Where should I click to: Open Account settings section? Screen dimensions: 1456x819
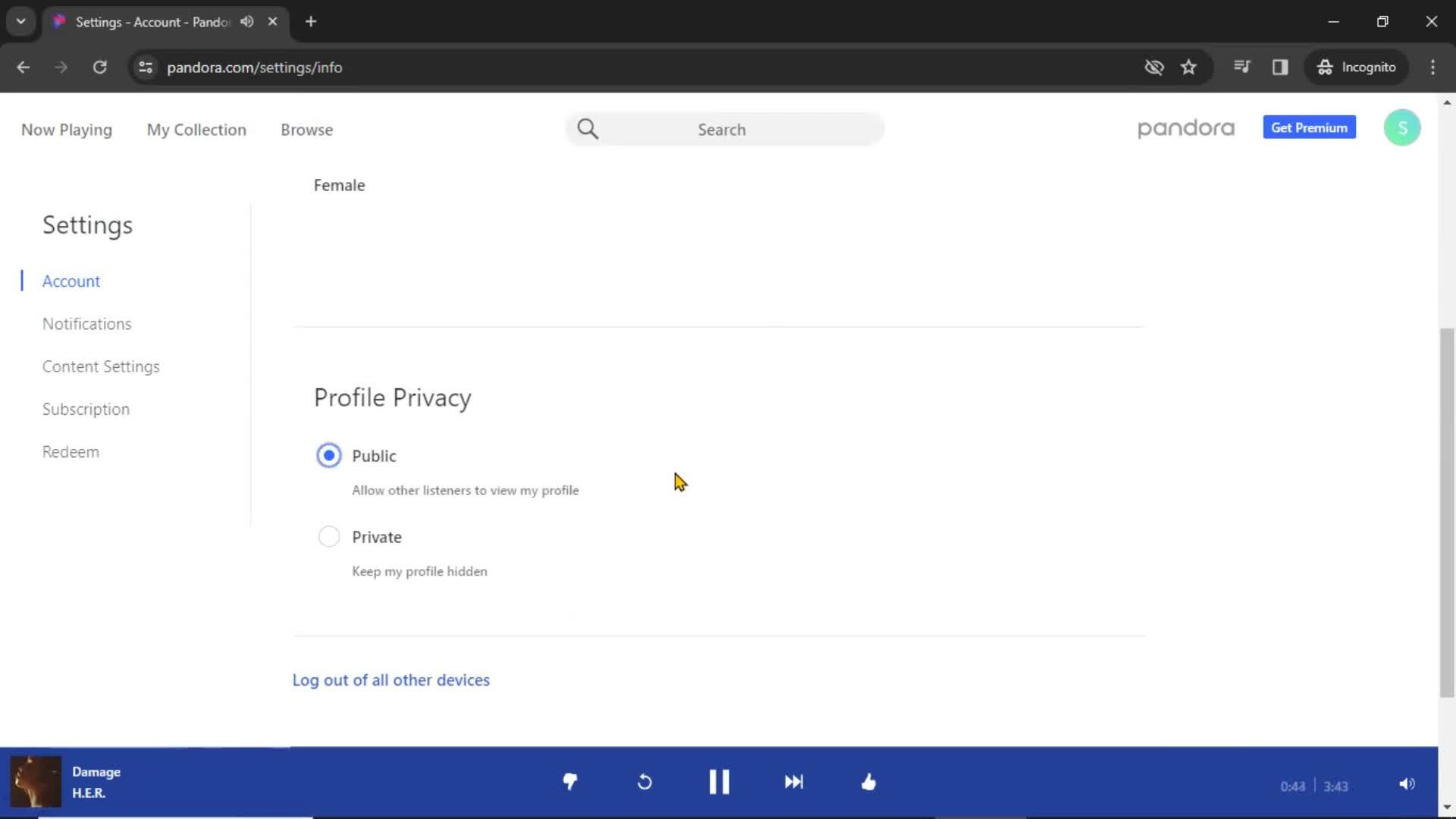point(71,281)
